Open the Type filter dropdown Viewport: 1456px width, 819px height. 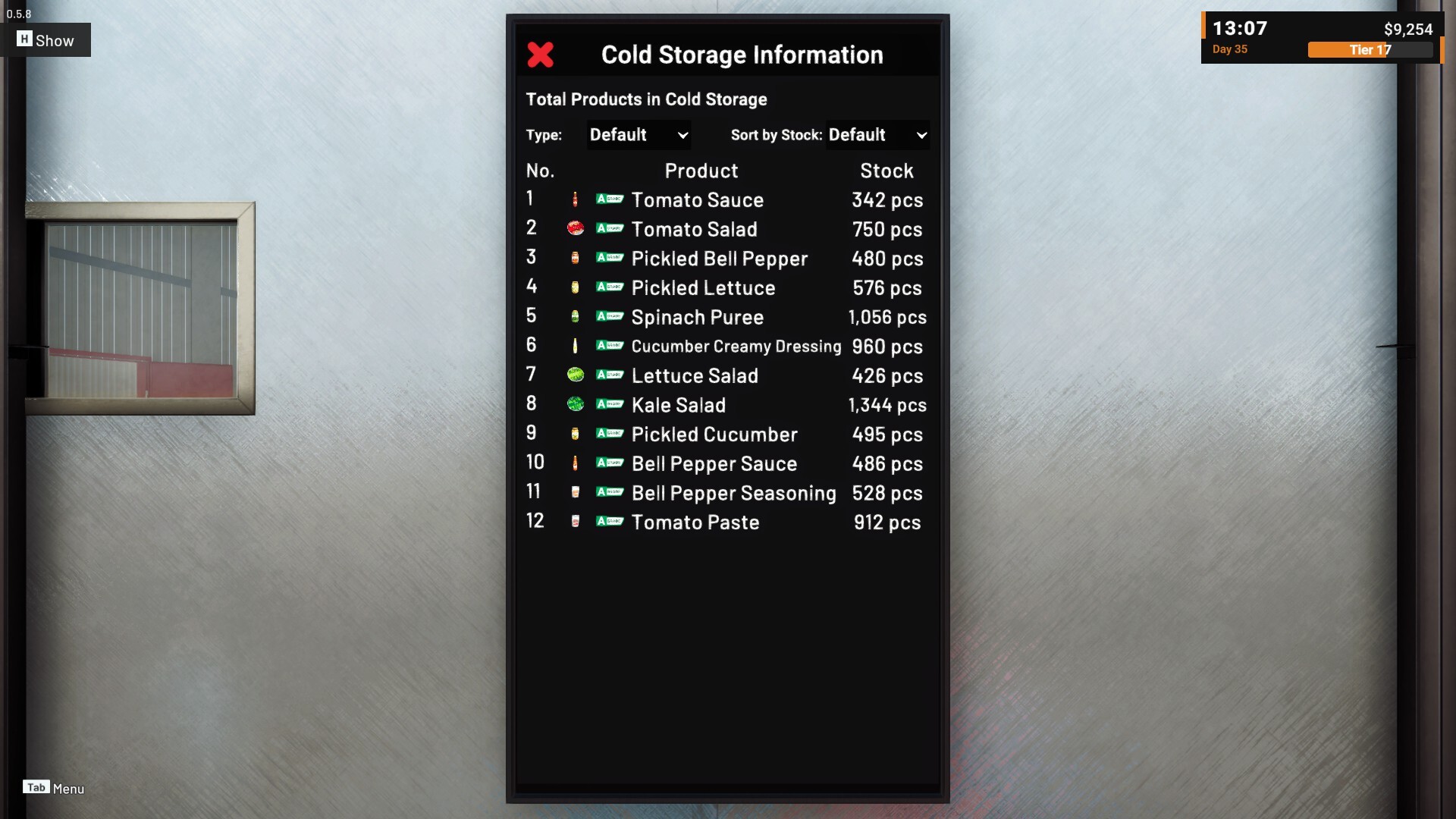pos(639,135)
